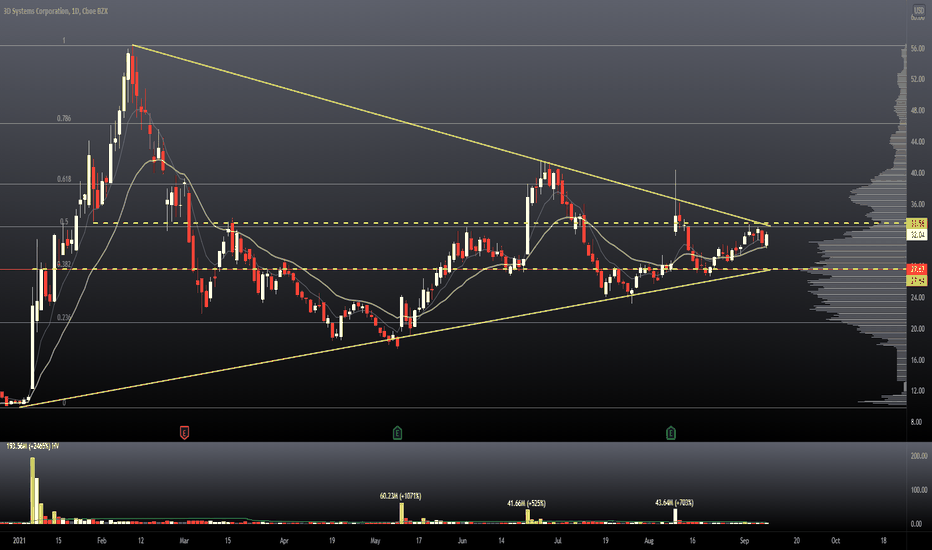This screenshot has width=932, height=550.
Task: Click the 24.00 price axis label
Action: point(917,297)
